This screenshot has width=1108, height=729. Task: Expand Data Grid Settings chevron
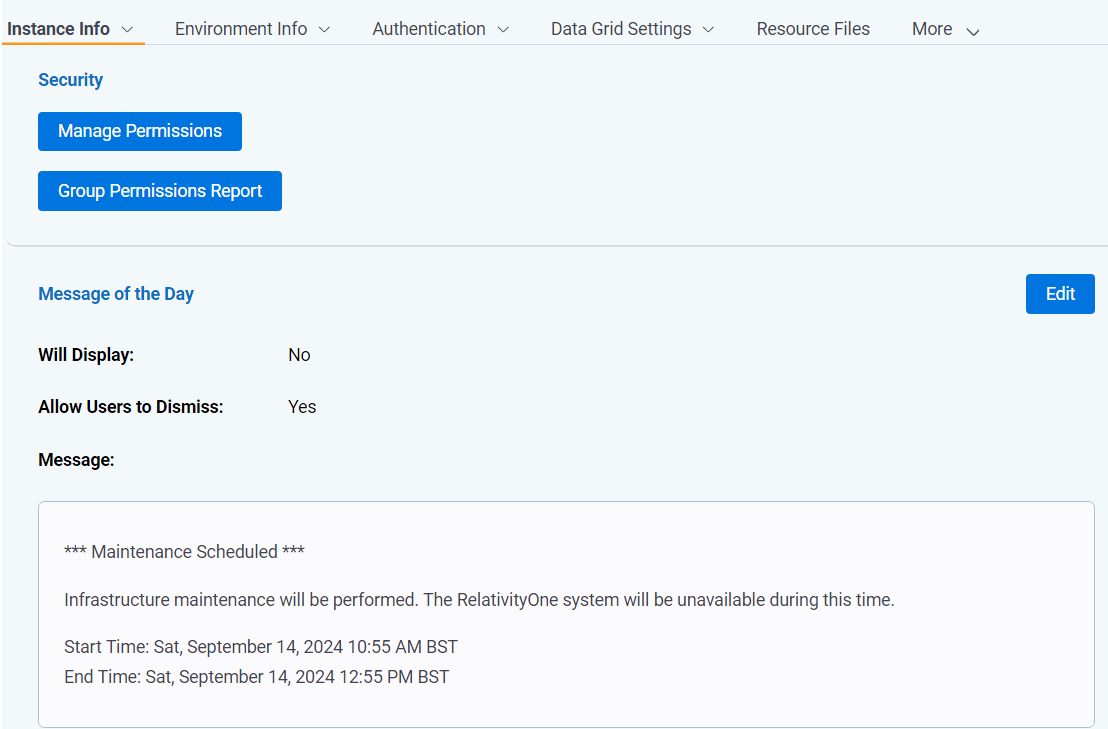pyautogui.click(x=708, y=30)
